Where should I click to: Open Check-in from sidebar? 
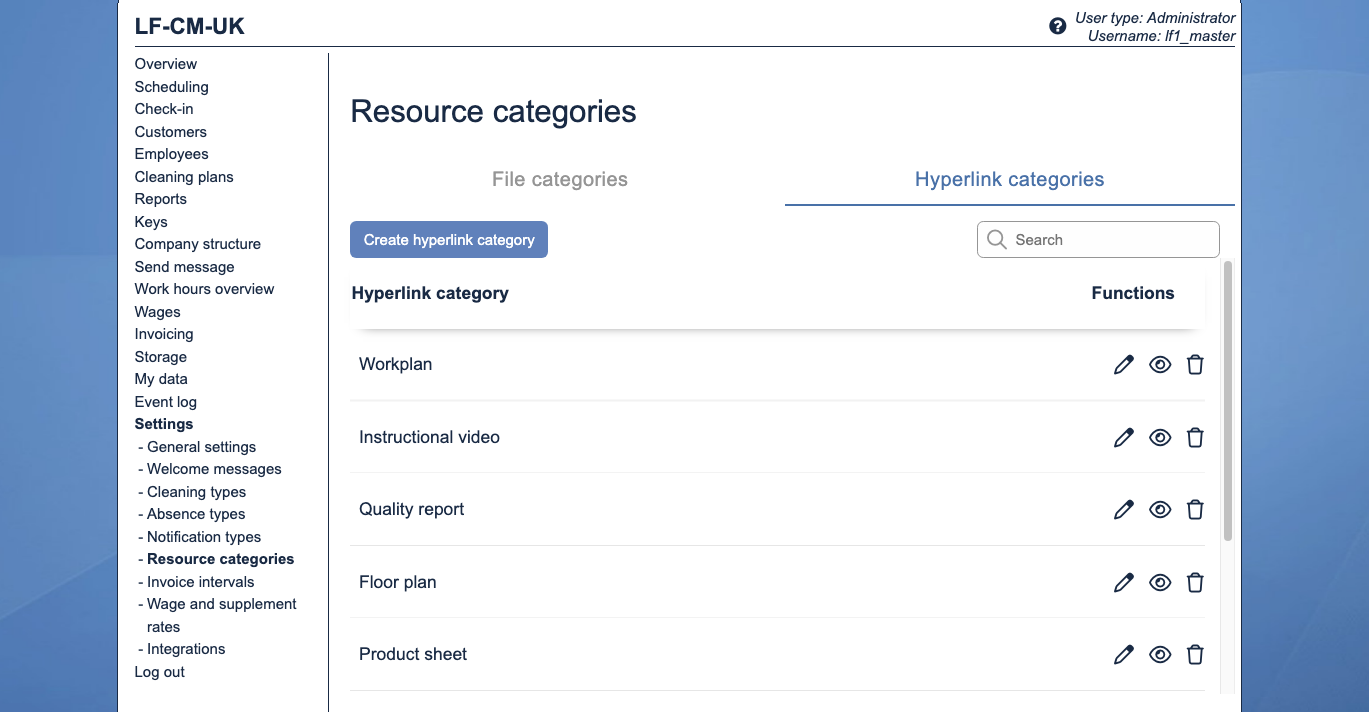pos(164,109)
